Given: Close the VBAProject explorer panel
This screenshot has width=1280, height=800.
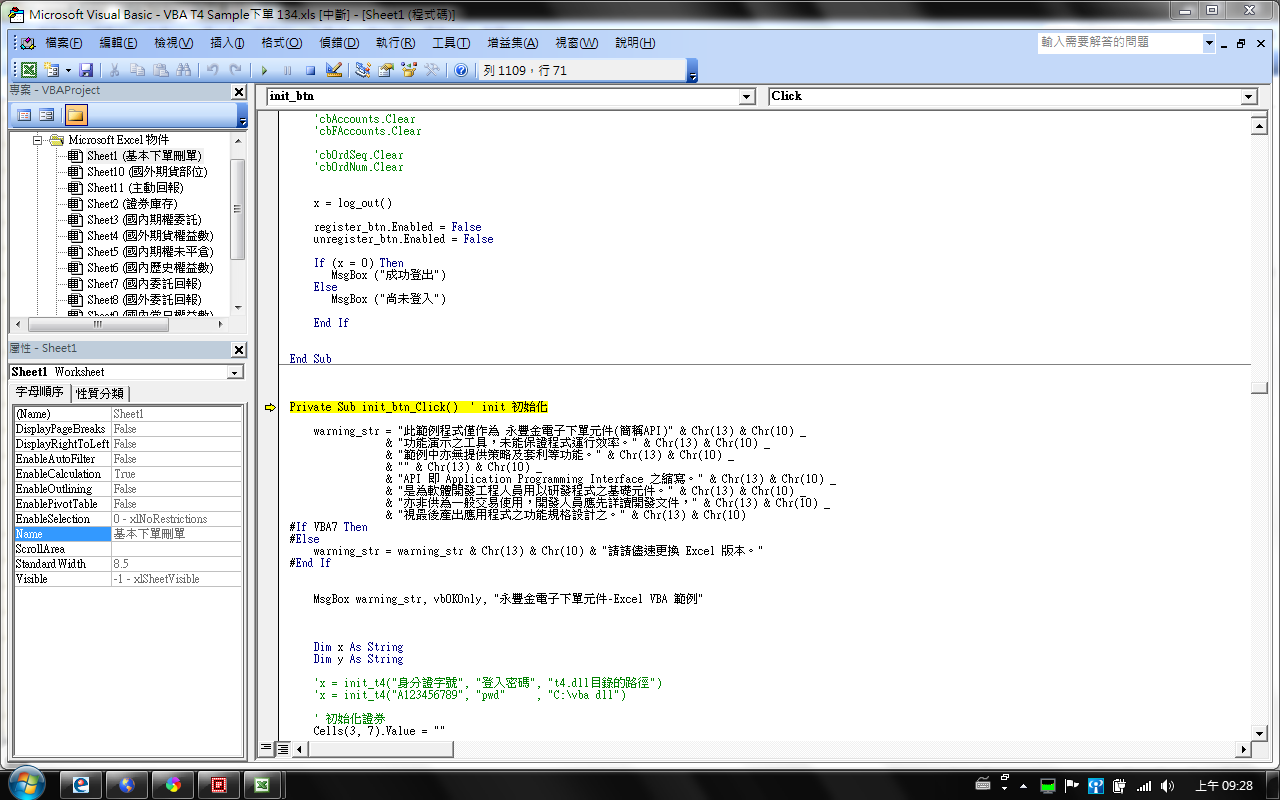Looking at the screenshot, I should (239, 92).
